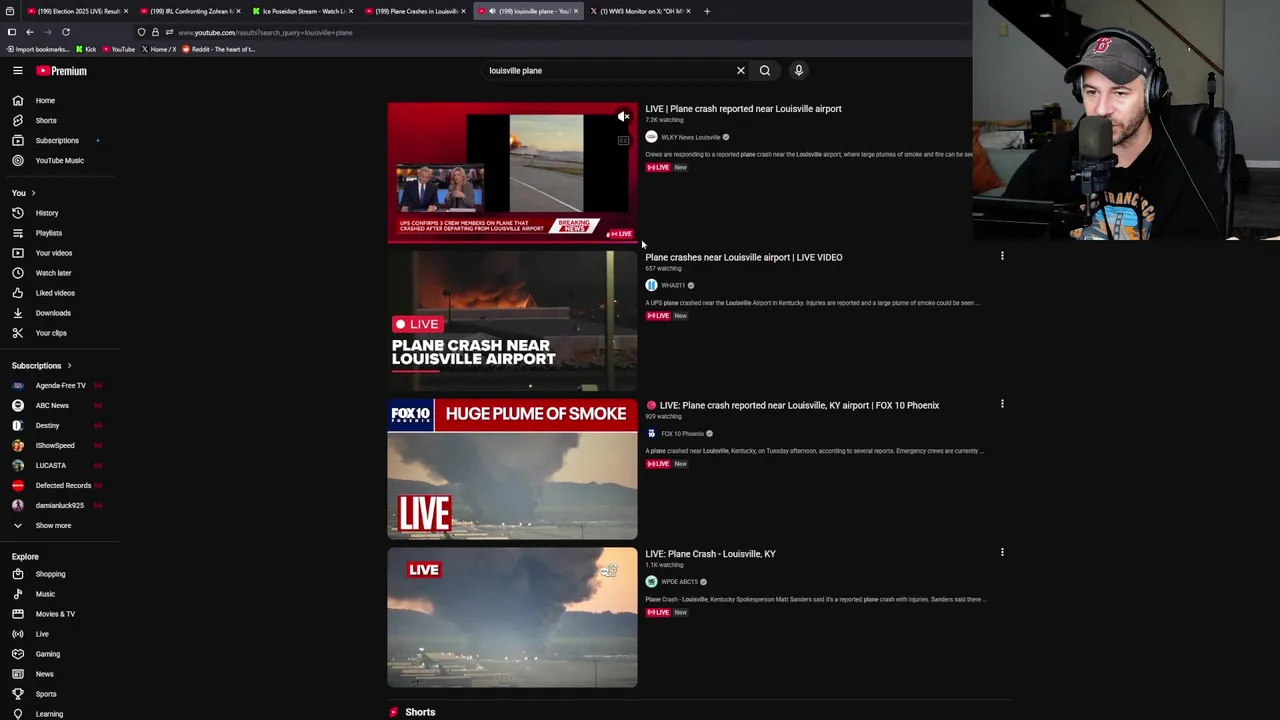Screen dimensions: 1280x720
Task: Go back with browser back arrow
Action: click(30, 33)
